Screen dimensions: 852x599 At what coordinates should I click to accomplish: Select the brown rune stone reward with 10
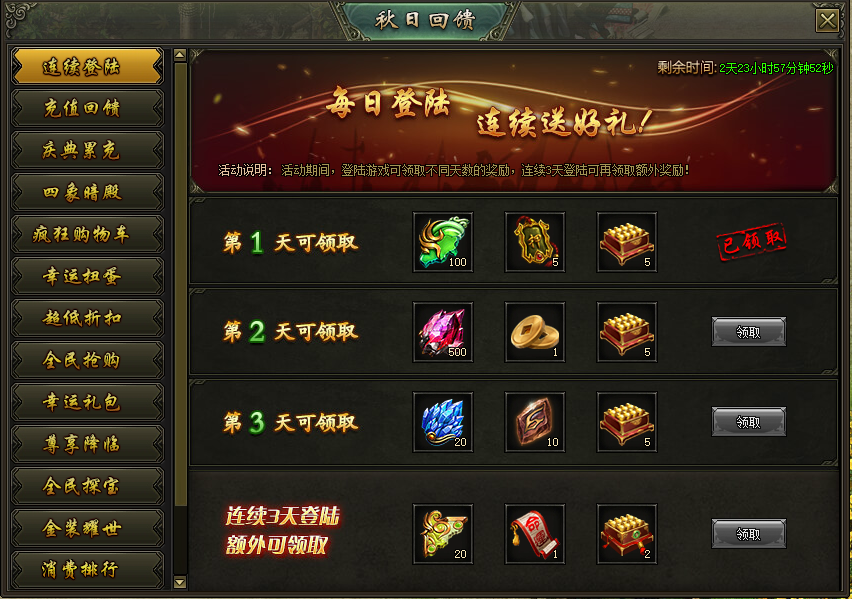[535, 422]
